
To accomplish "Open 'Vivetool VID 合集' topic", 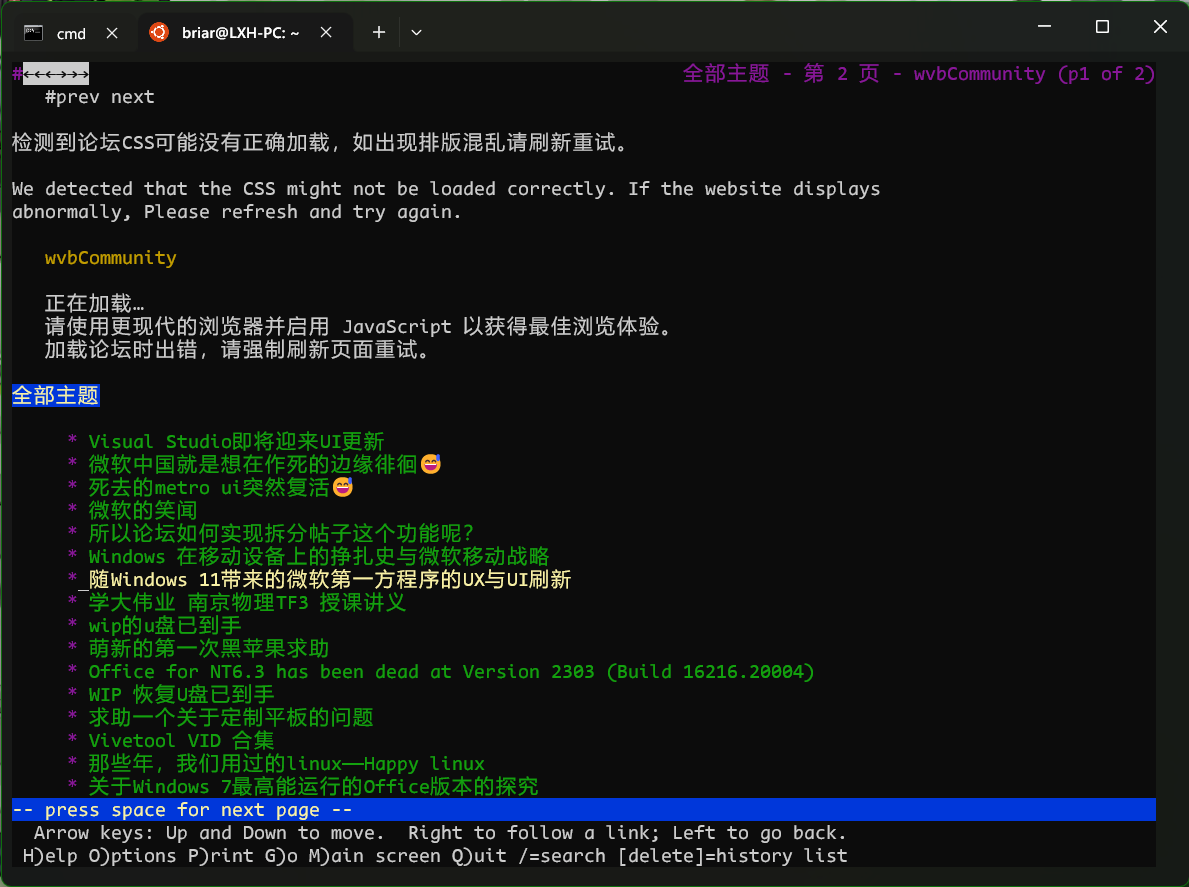I will 181,741.
